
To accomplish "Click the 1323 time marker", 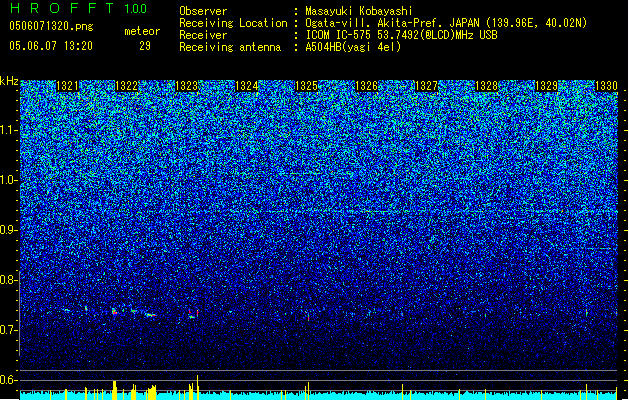I will pos(187,86).
